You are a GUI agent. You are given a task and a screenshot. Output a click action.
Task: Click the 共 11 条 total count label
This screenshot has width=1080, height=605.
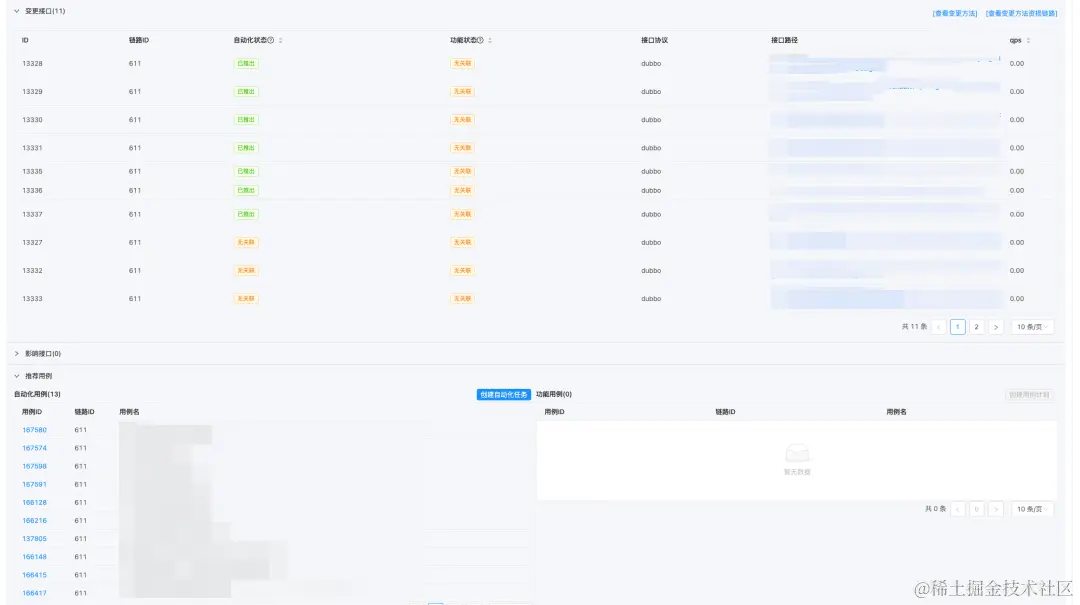pyautogui.click(x=914, y=327)
